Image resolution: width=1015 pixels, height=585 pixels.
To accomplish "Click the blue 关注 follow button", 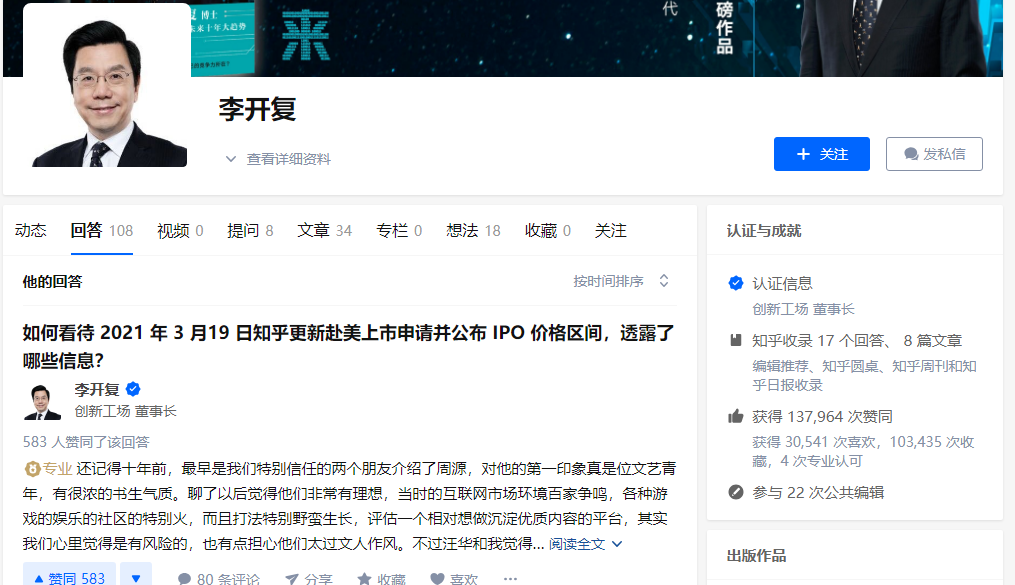I will [821, 153].
